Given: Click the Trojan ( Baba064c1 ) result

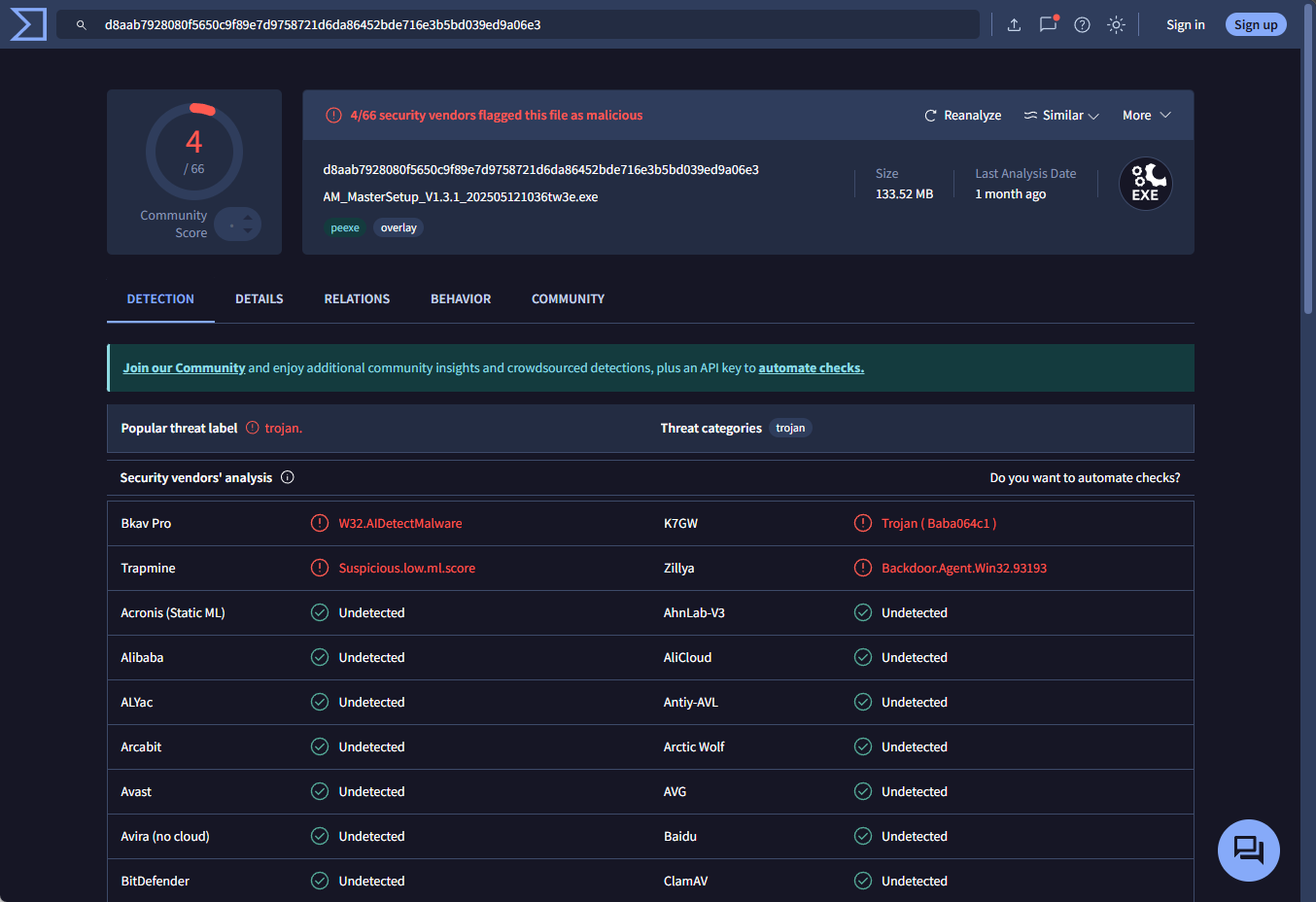Looking at the screenshot, I should click(x=939, y=524).
